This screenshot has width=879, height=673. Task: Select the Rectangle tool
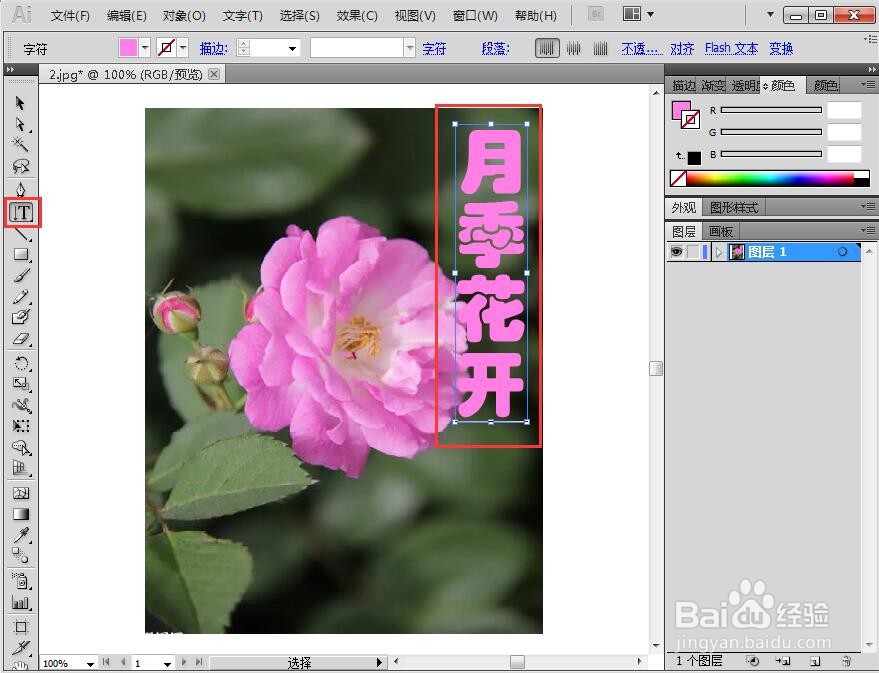[x=21, y=254]
